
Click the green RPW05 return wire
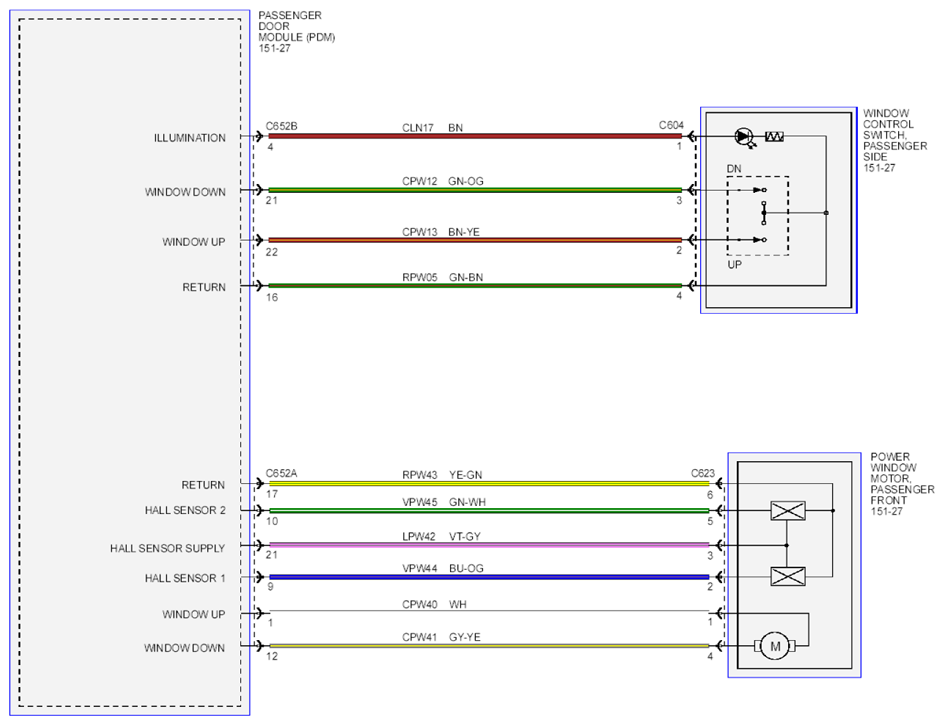point(475,285)
